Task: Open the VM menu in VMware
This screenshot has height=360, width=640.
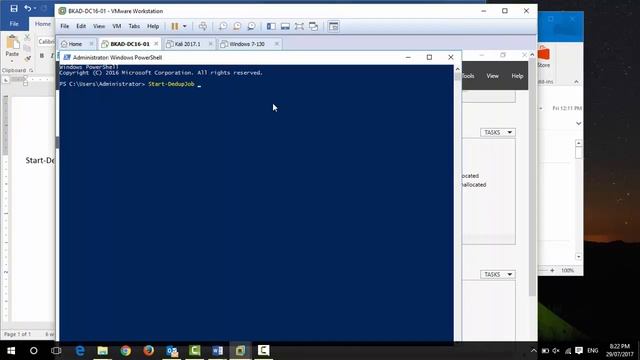Action: coord(117,26)
